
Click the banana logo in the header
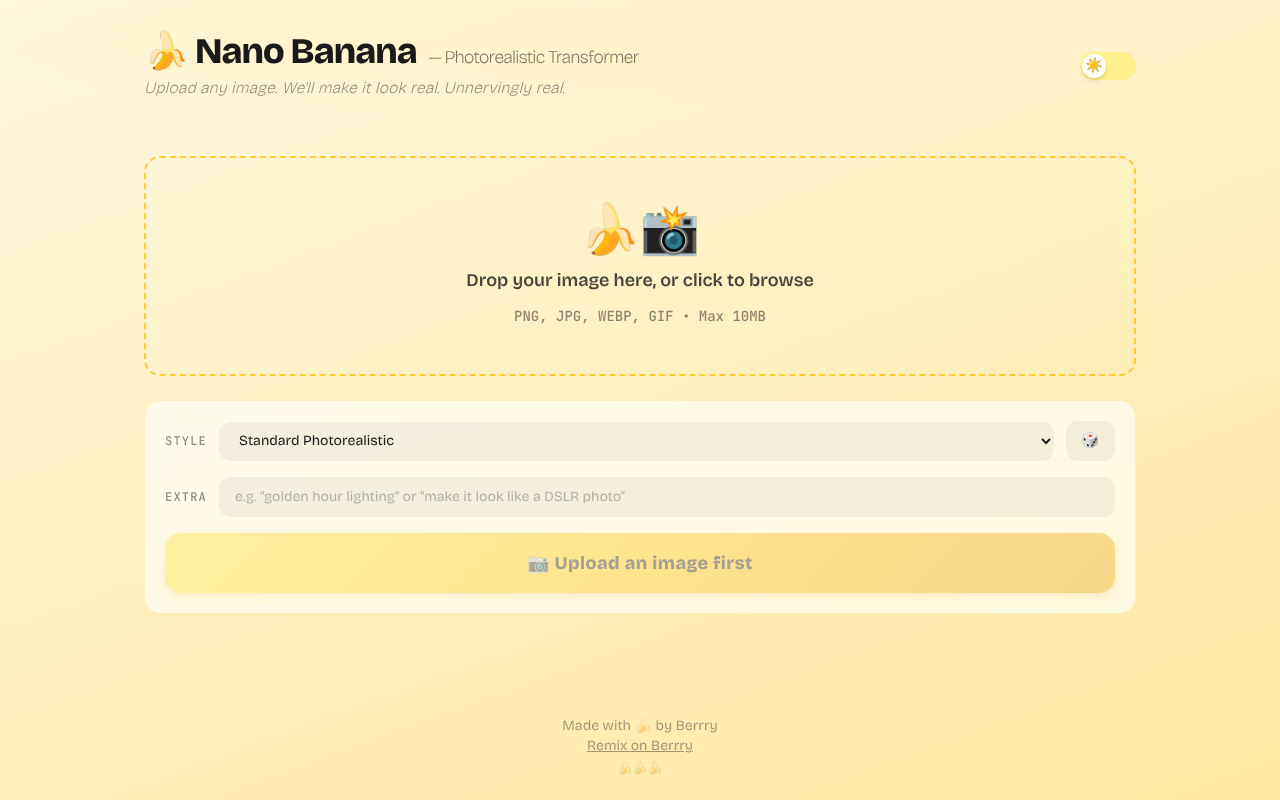[x=167, y=50]
